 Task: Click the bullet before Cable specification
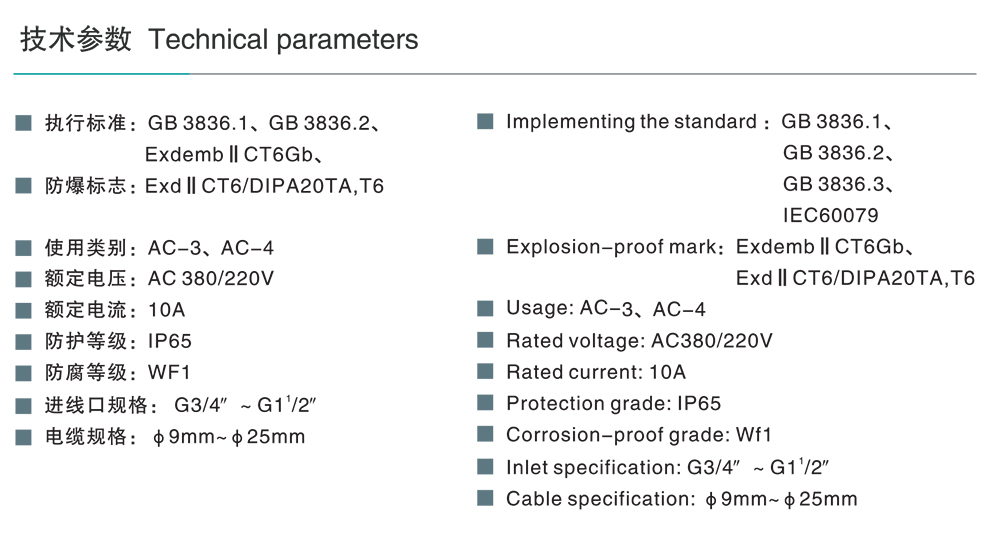(486, 498)
